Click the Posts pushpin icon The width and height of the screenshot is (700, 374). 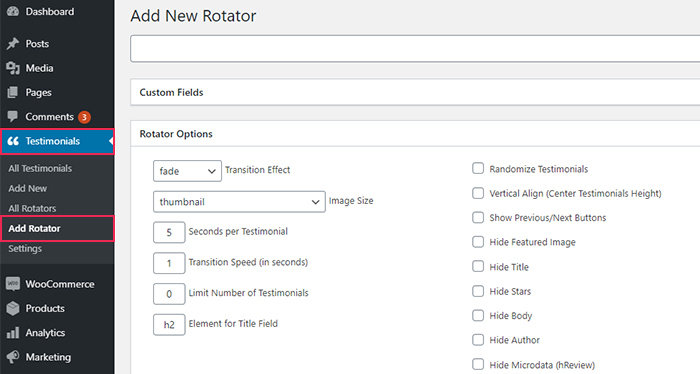[13, 44]
